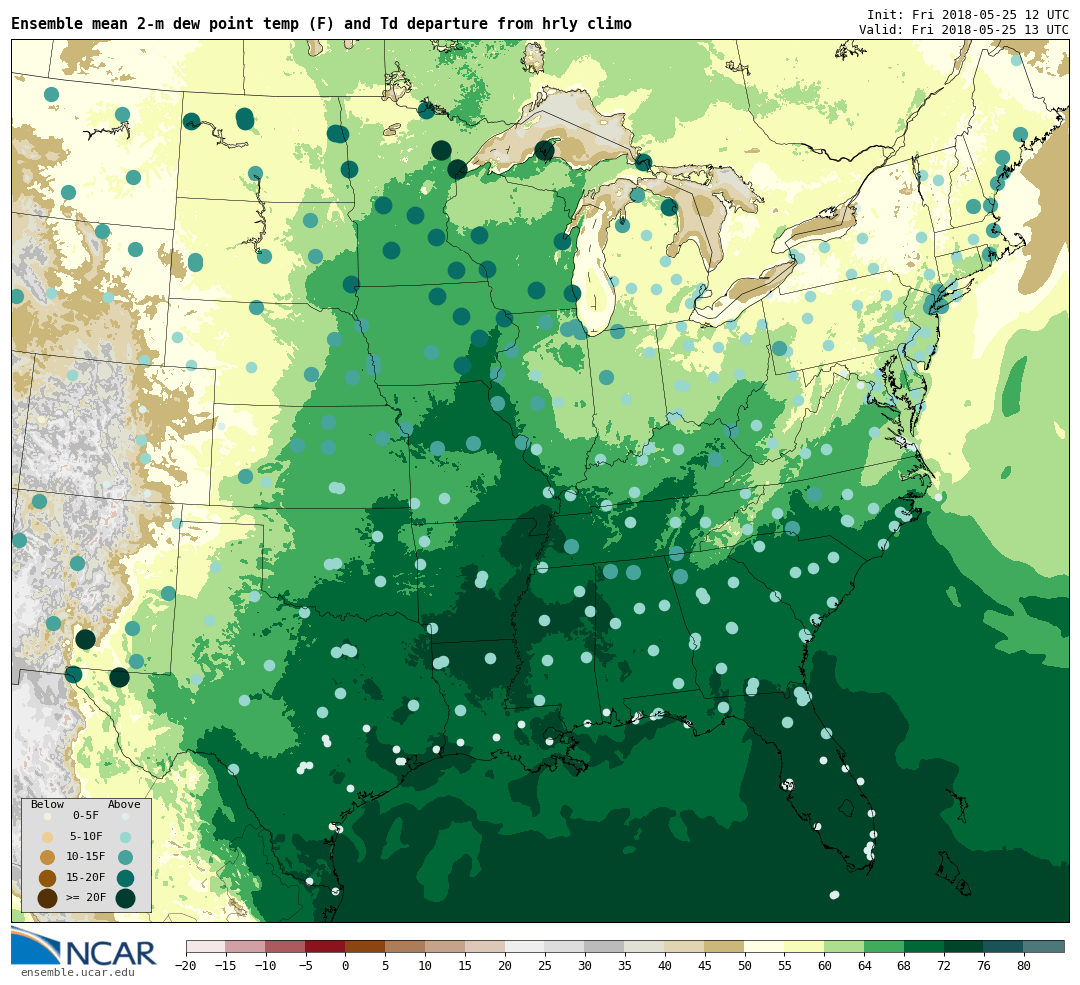Click the 5-10F legend label
The image size is (1080, 985).
tap(86, 836)
